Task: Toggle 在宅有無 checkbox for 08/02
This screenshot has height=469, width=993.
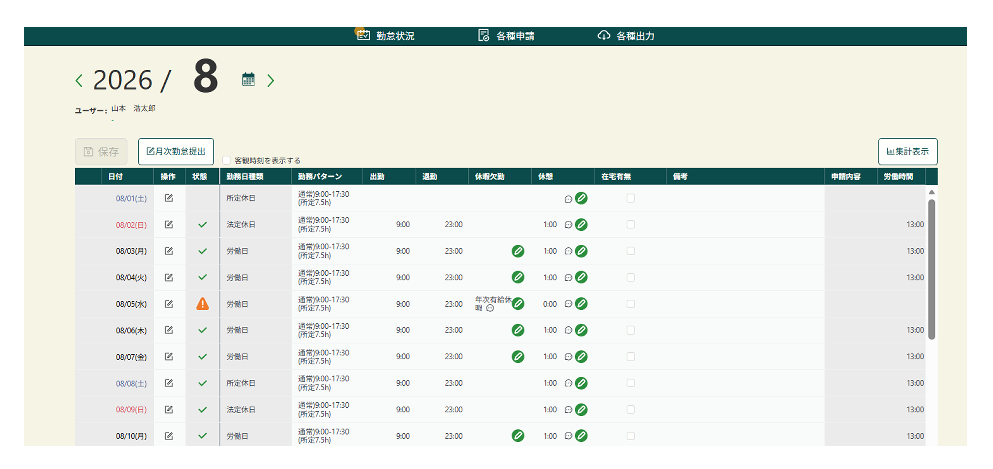Action: pos(631,224)
